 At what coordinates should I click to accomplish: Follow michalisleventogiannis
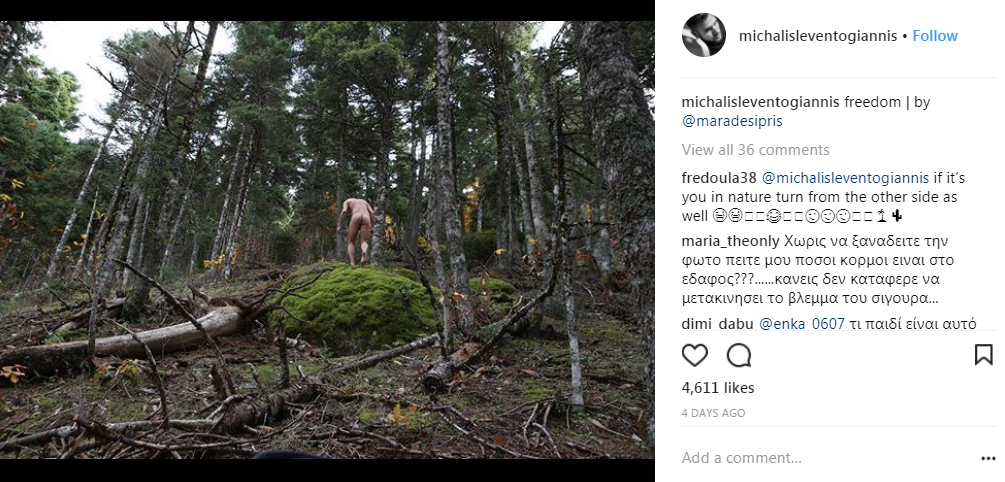[935, 36]
